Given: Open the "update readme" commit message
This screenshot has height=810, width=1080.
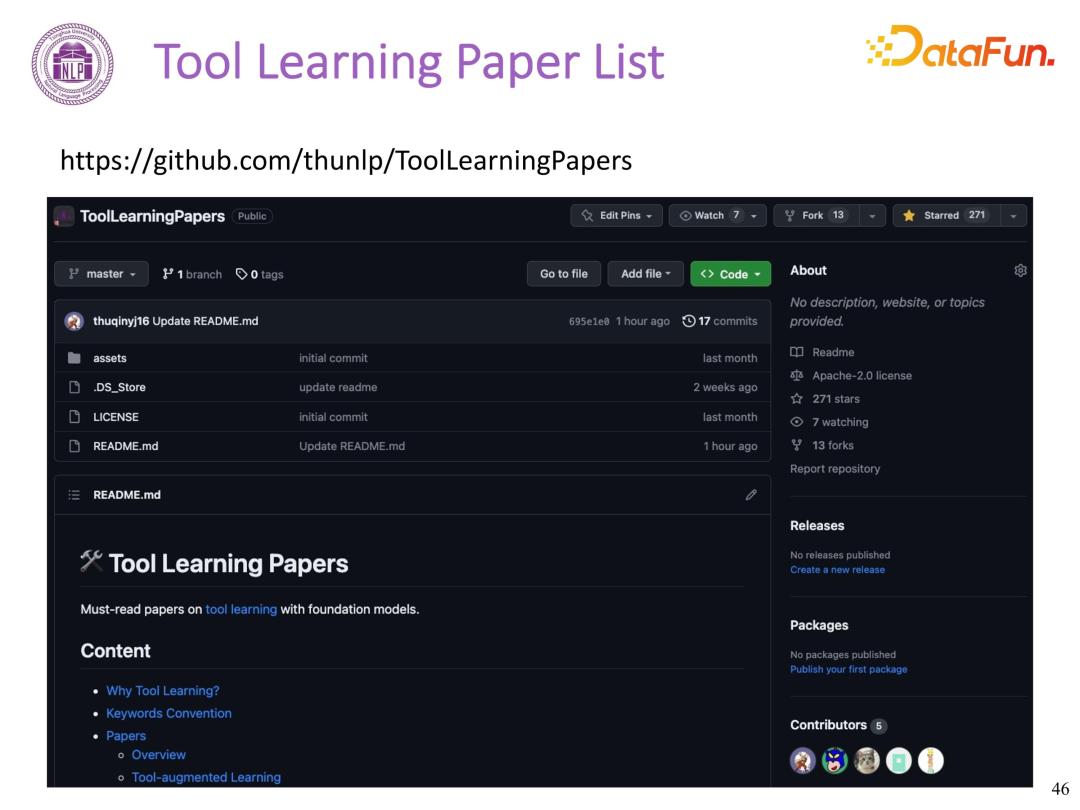Looking at the screenshot, I should click(x=338, y=387).
